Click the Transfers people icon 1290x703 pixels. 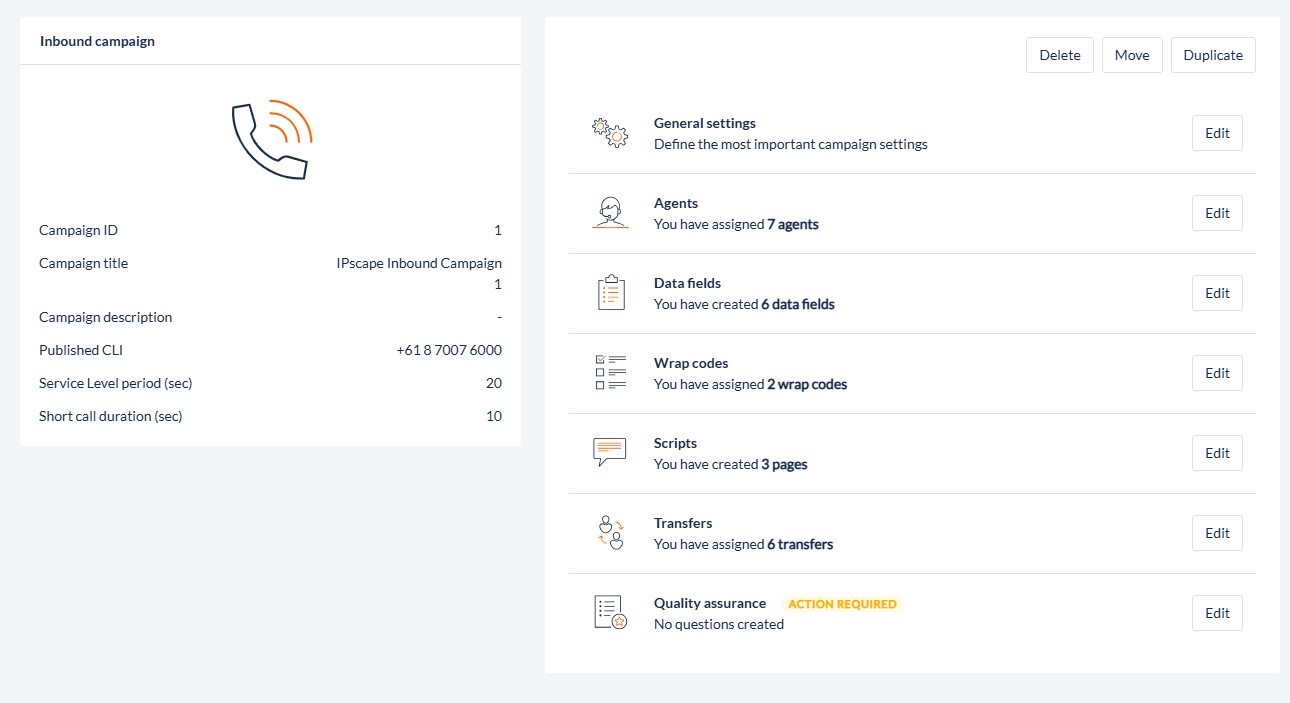tap(610, 532)
